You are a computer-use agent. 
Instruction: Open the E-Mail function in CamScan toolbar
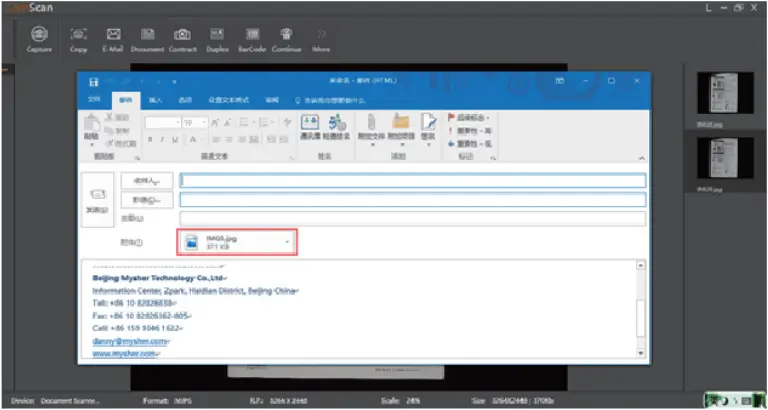[x=114, y=34]
